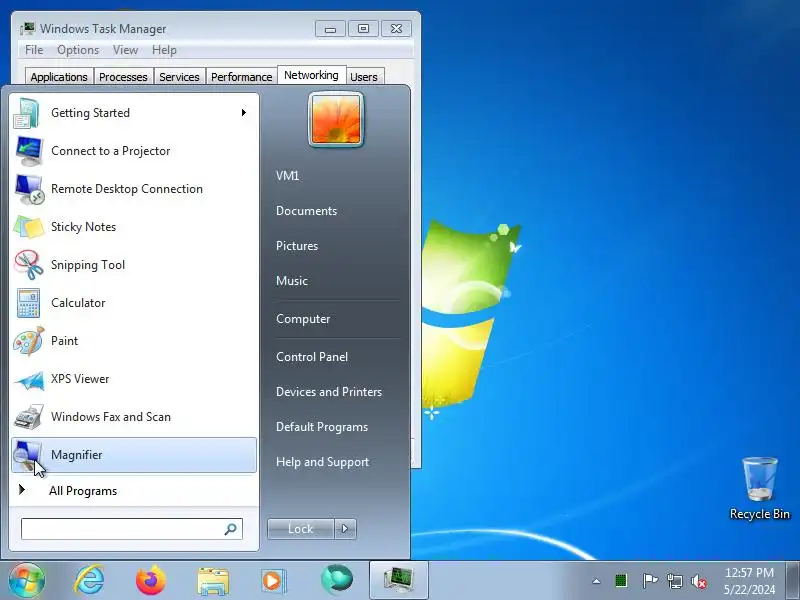Select the Networking tab
Screen dimensions: 800x600
(311, 75)
